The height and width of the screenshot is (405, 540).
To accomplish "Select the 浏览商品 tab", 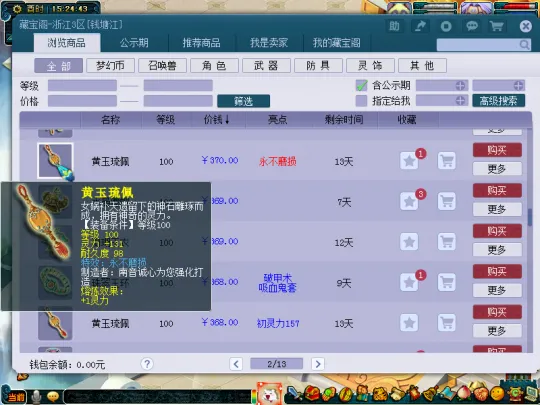I will (x=66, y=43).
